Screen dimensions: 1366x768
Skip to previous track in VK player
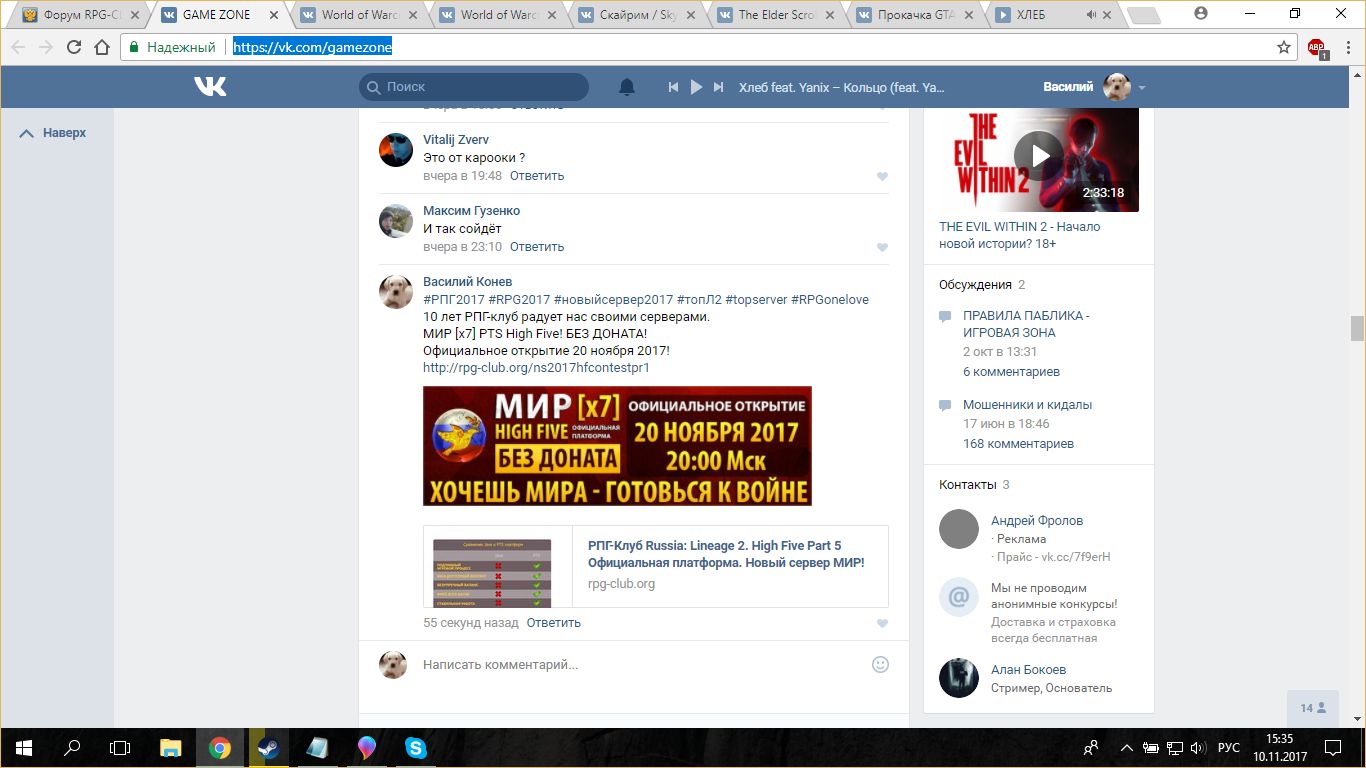(674, 87)
